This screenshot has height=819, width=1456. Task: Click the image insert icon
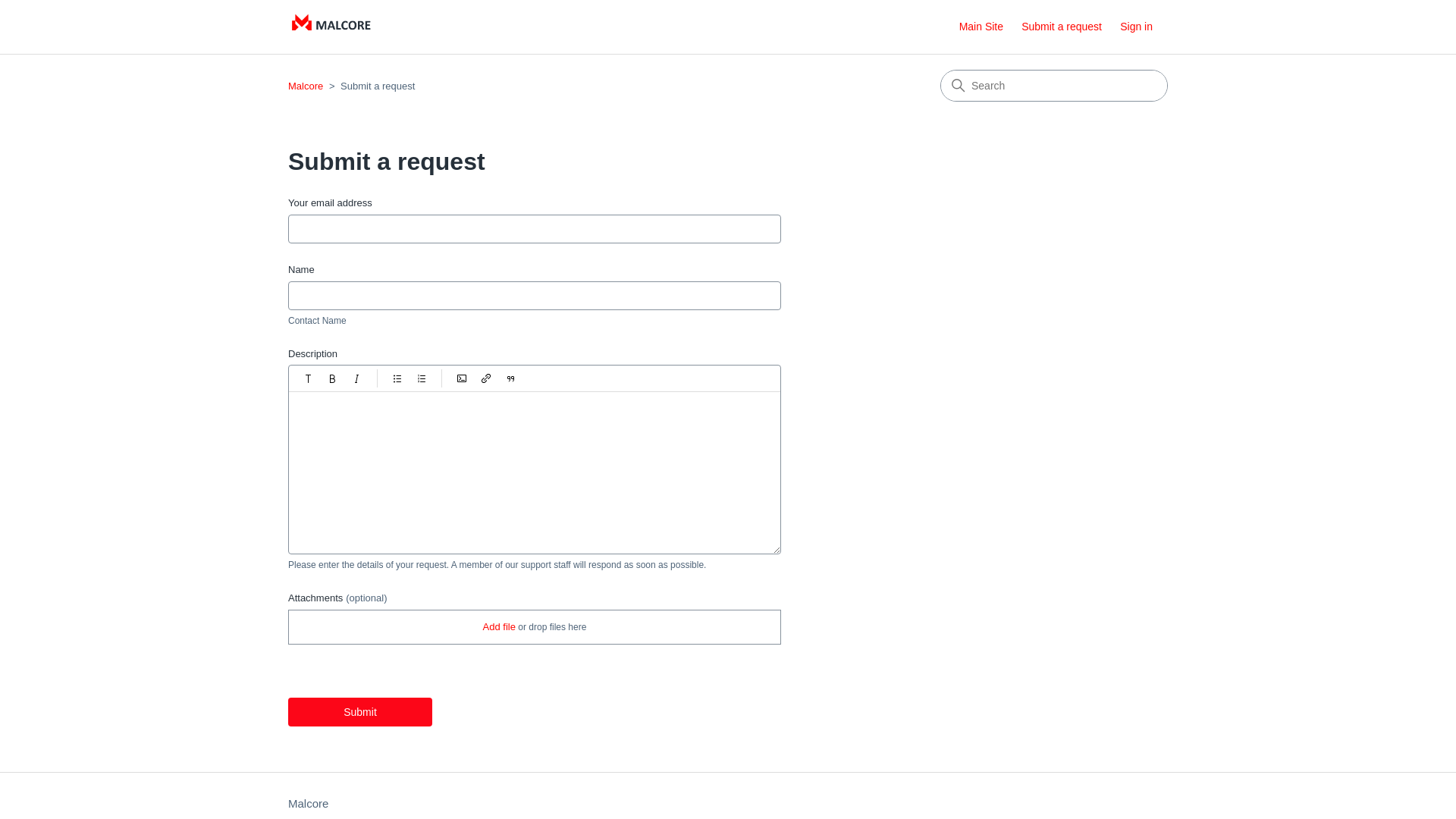461,378
